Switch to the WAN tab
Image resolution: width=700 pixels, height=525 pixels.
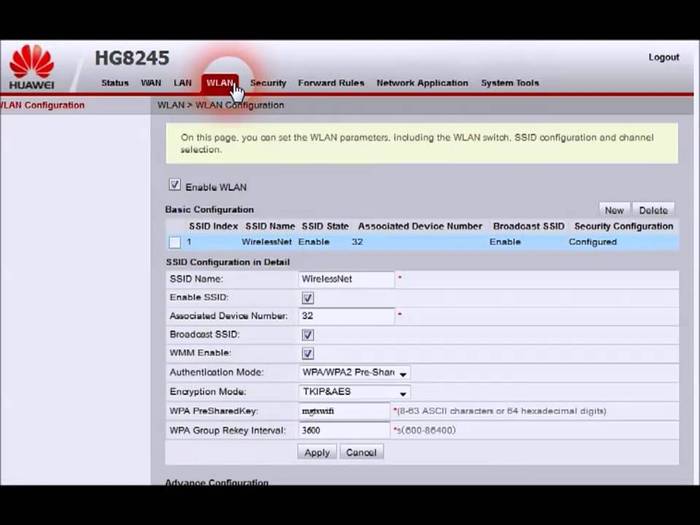pyautogui.click(x=151, y=83)
